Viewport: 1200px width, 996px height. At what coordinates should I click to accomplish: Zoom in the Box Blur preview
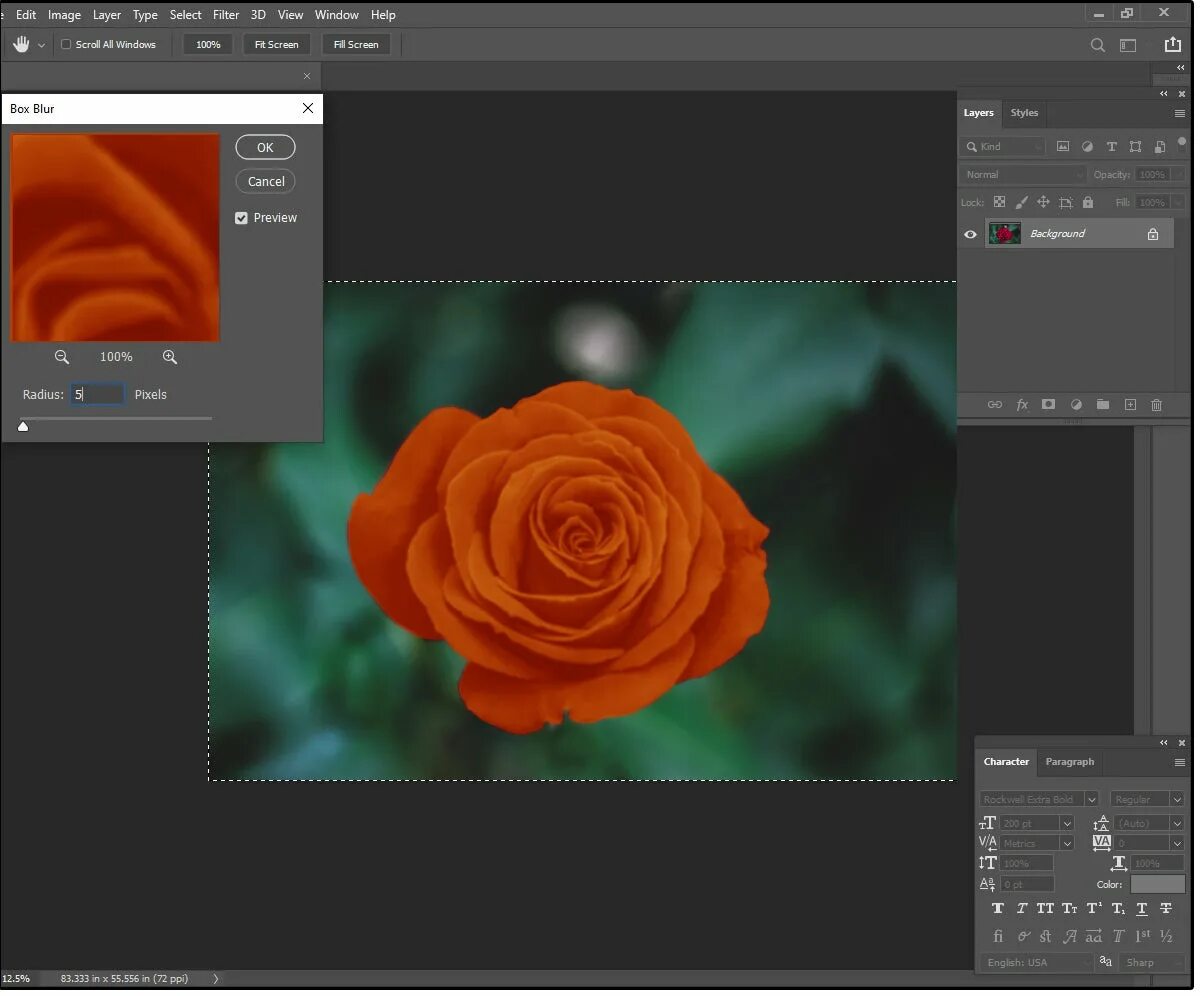[x=170, y=358]
